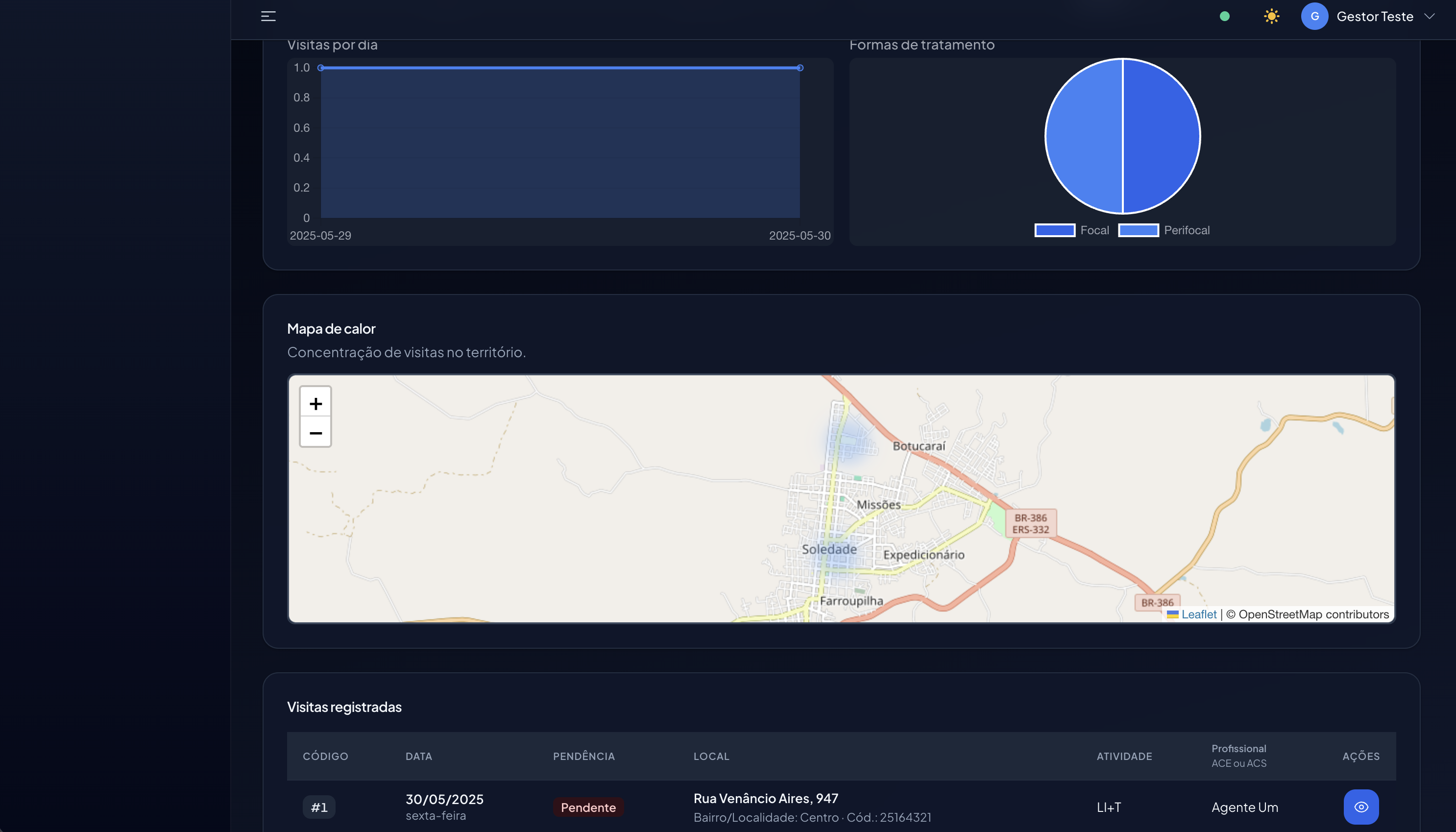Zoom out the heat map
This screenshot has width=1456, height=832.
(315, 433)
